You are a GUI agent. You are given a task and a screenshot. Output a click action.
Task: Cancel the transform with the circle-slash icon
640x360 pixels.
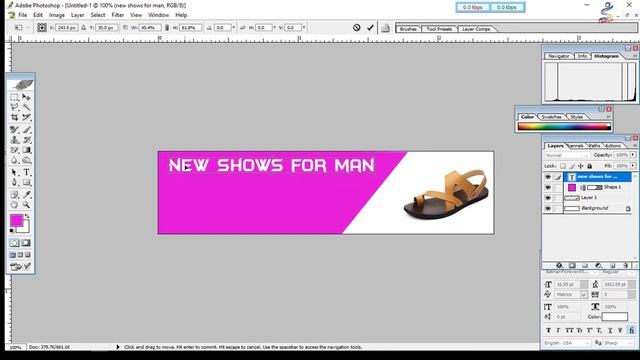357,28
